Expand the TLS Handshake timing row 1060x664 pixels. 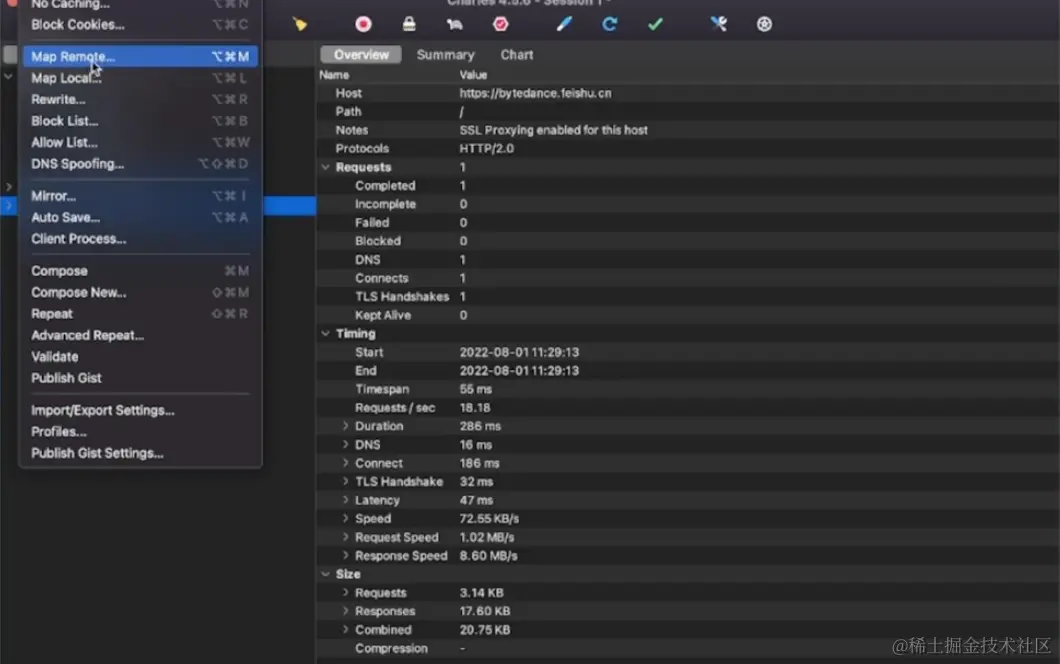345,481
